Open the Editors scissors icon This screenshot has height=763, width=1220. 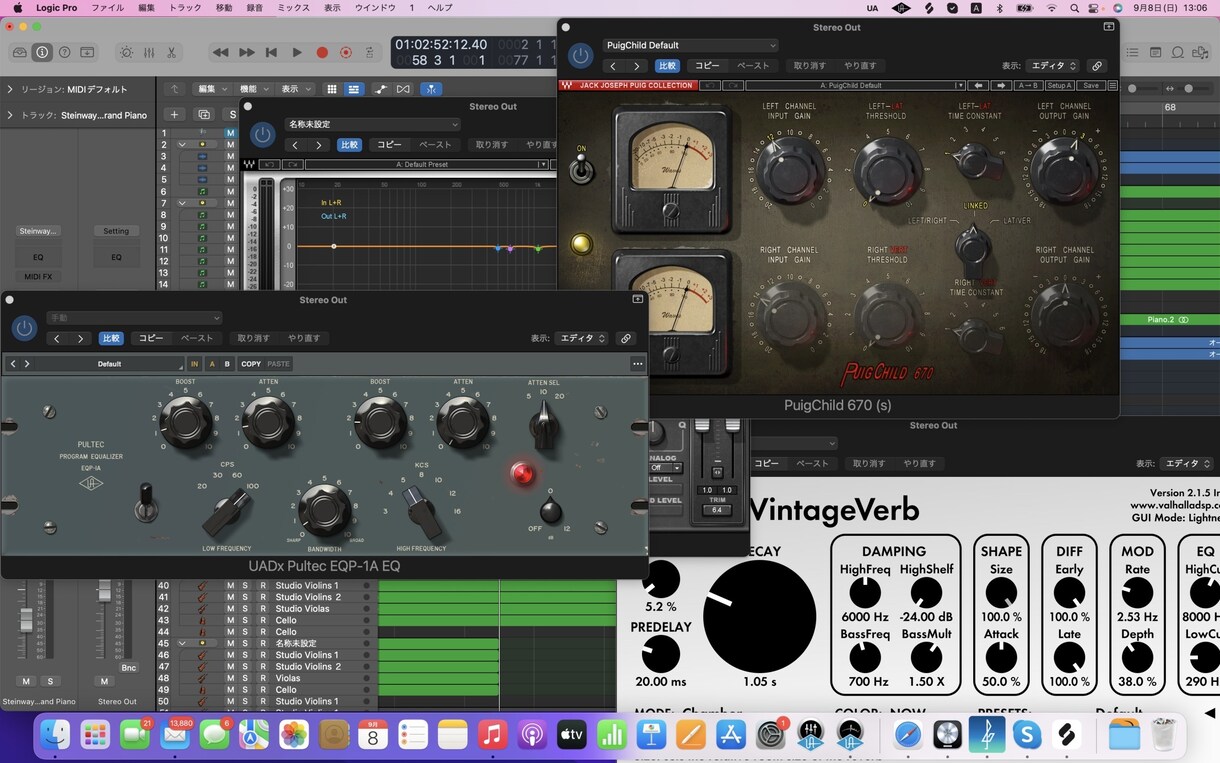coord(172,52)
